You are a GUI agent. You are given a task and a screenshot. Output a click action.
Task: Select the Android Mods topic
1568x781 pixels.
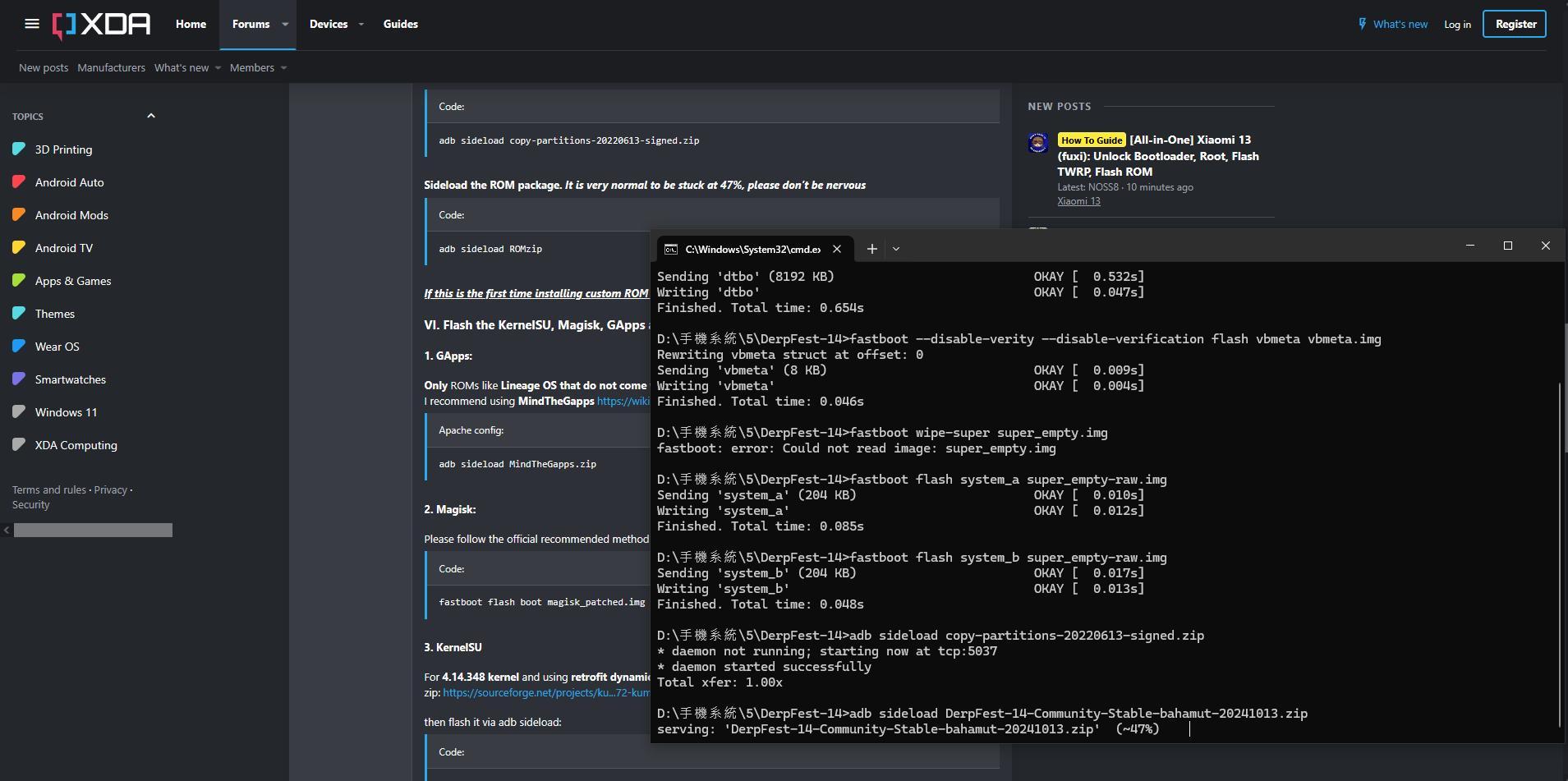coord(71,215)
